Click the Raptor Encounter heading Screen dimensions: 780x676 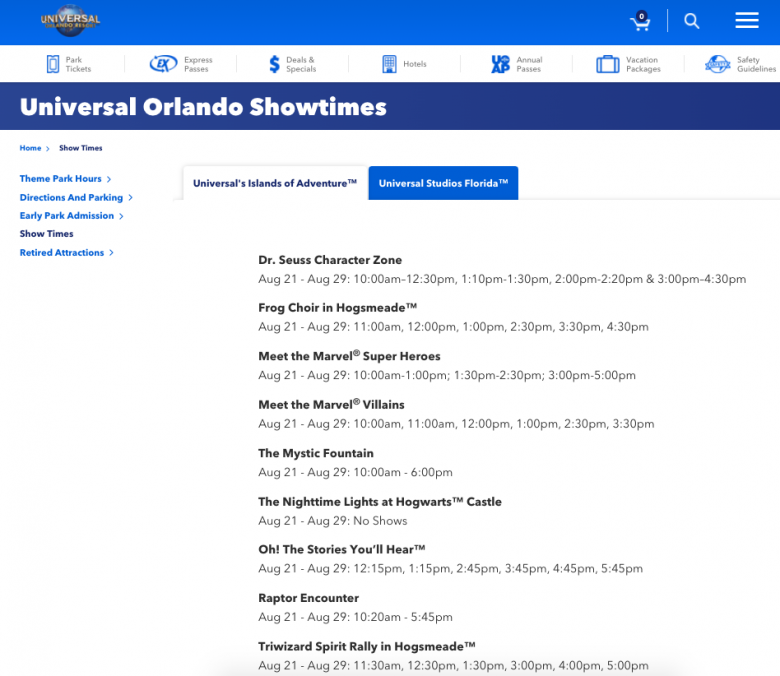coord(308,598)
